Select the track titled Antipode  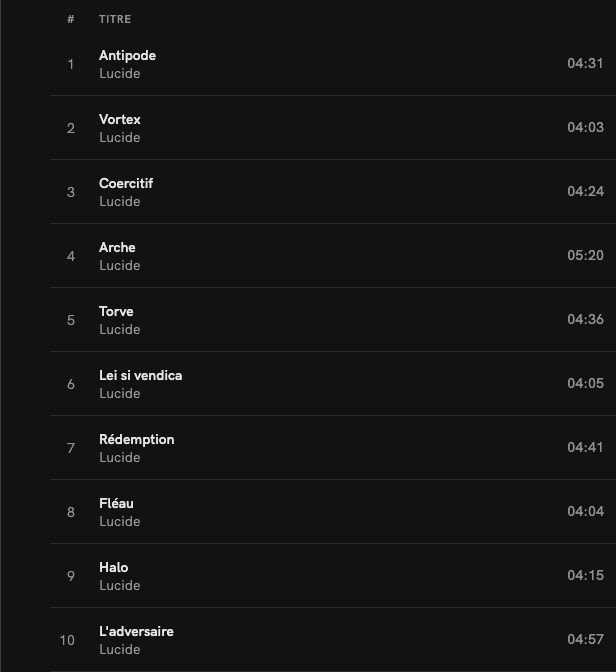(127, 55)
